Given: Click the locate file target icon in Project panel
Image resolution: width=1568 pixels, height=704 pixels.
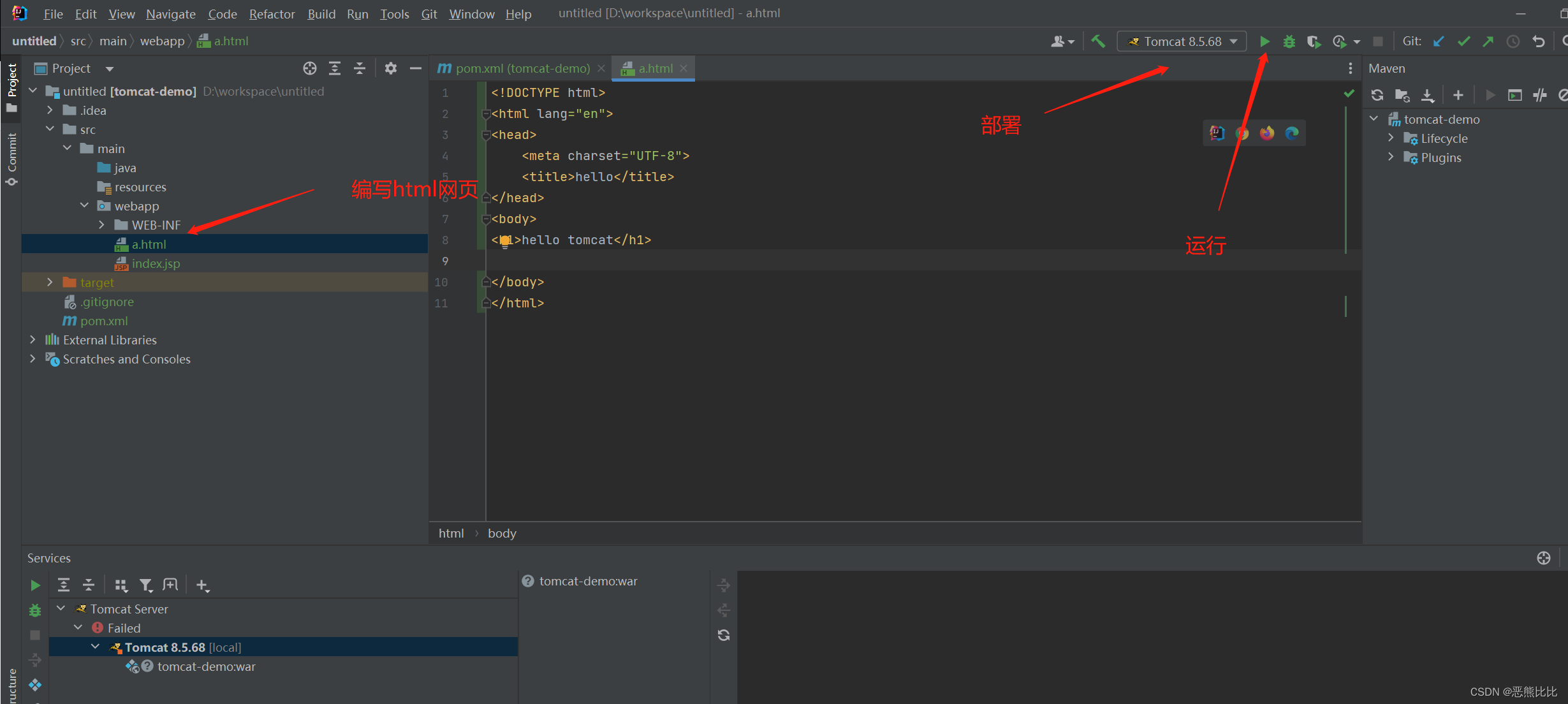Looking at the screenshot, I should pos(310,68).
